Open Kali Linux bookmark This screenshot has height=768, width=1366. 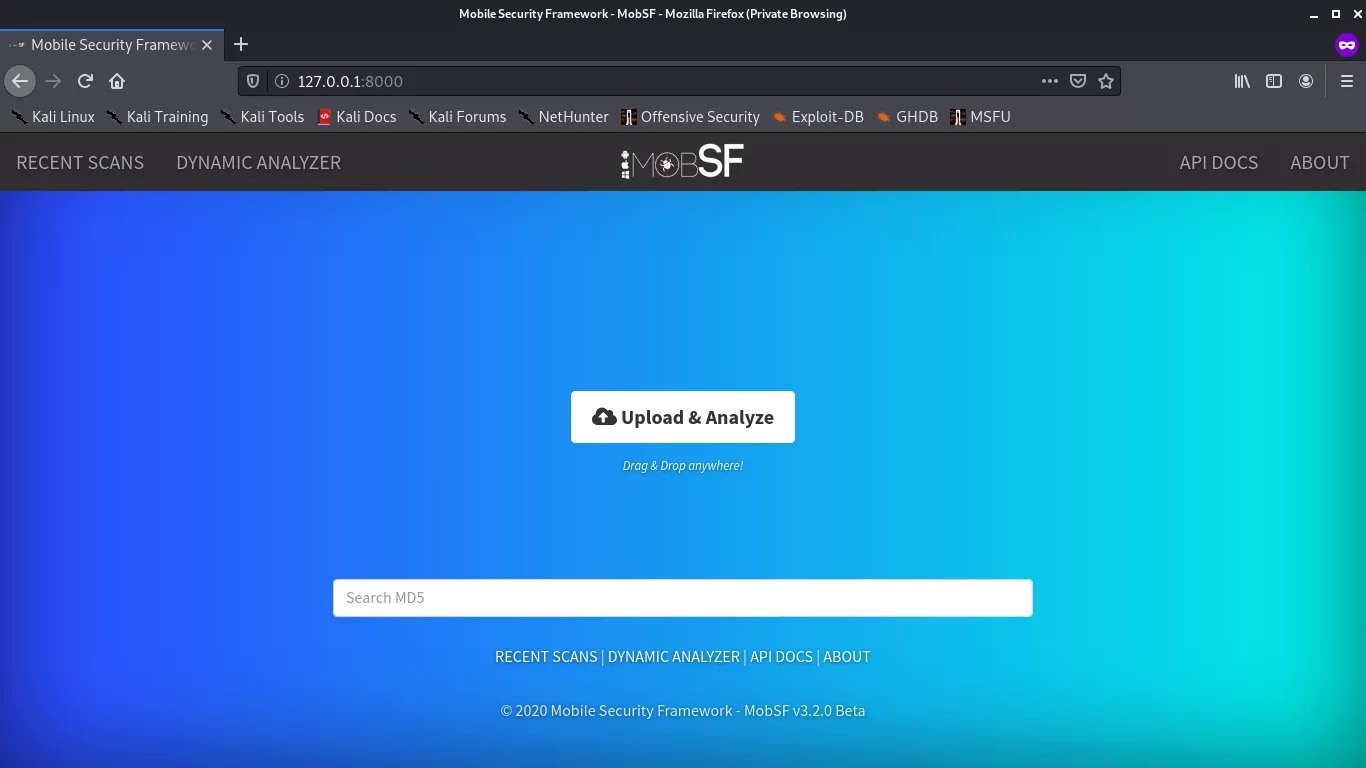pos(52,117)
